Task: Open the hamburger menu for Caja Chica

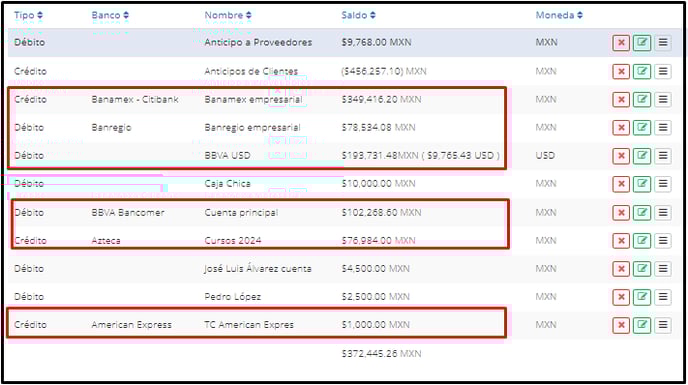Action: tap(663, 184)
